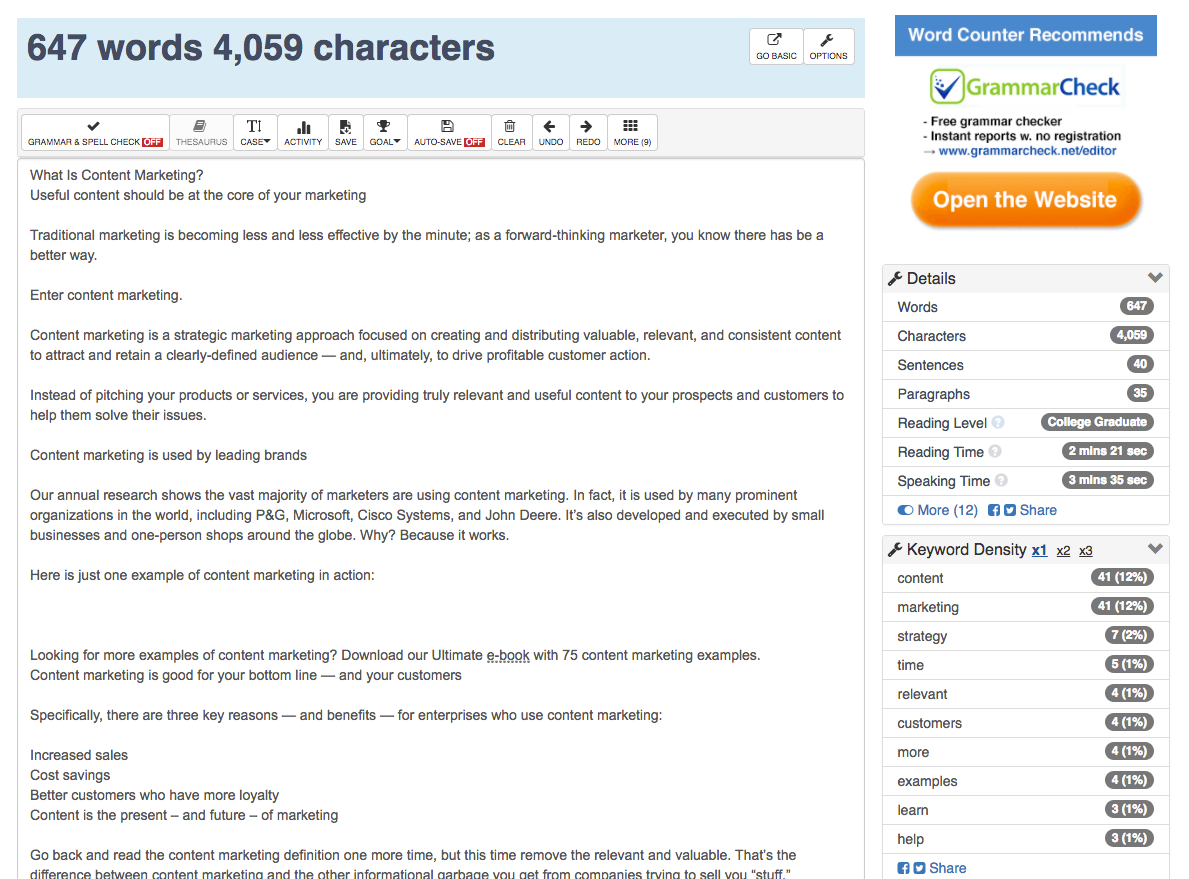The height and width of the screenshot is (879, 1189).
Task: Toggle Grammar & Spell Check on
Action: [x=95, y=132]
